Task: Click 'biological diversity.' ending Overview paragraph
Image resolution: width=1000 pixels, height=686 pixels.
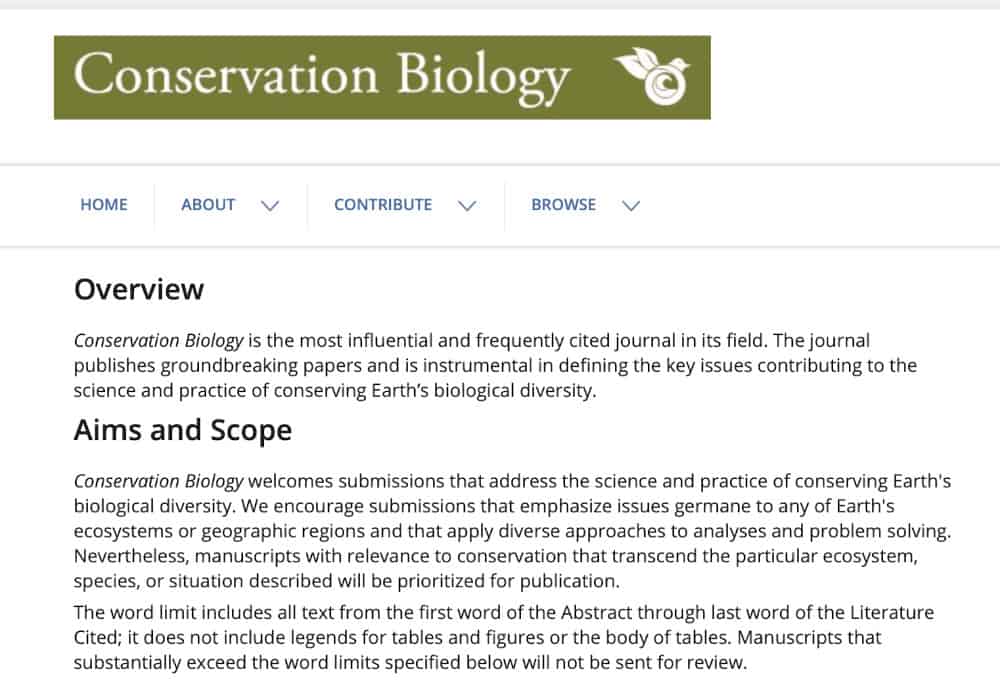Action: tap(515, 390)
